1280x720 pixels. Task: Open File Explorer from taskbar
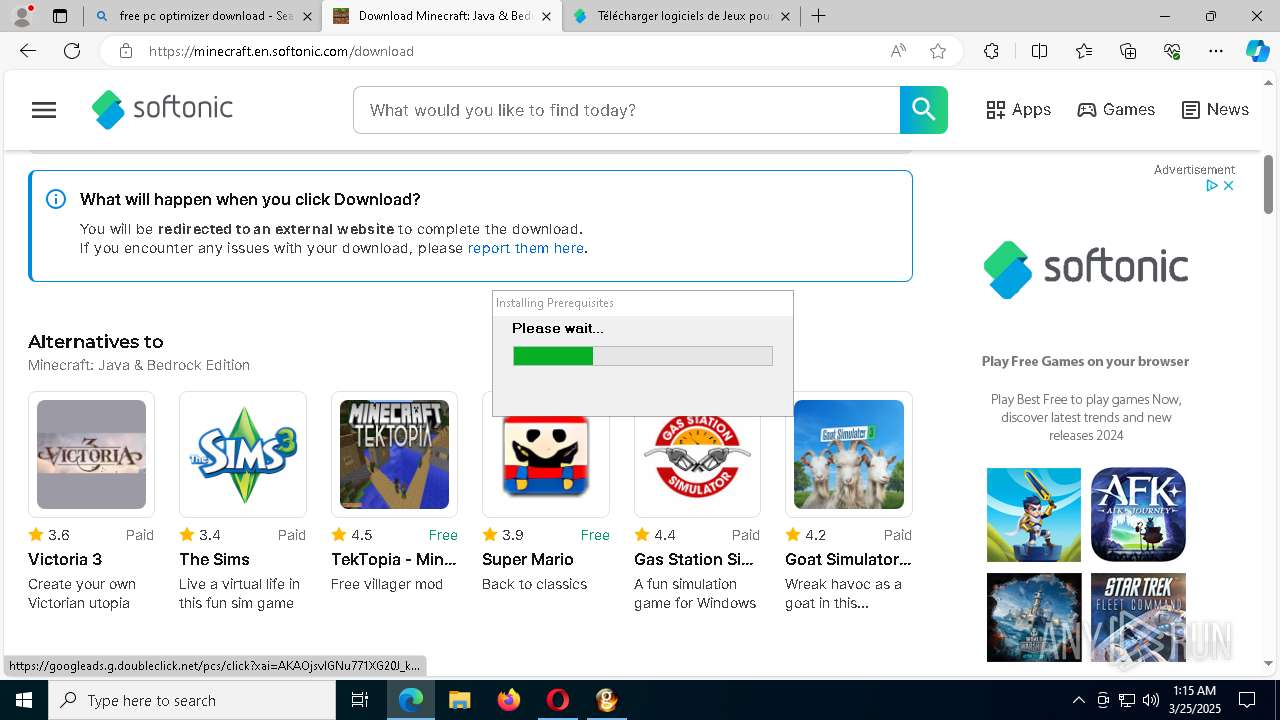tap(459, 700)
